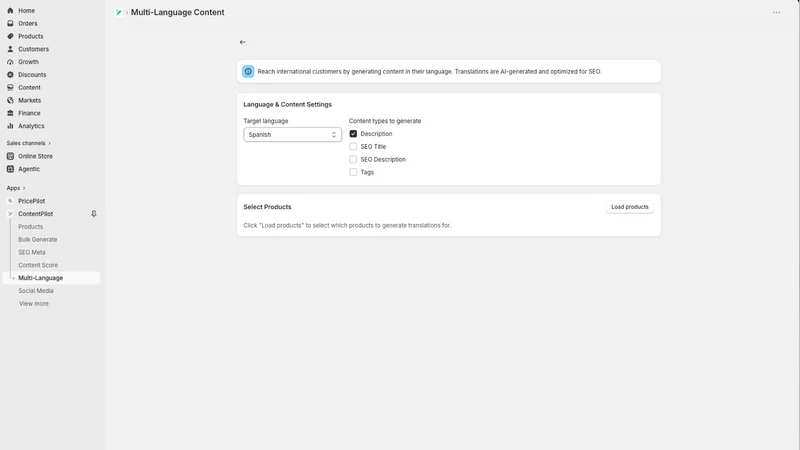Open ContentPilot Products subpage

(31, 227)
